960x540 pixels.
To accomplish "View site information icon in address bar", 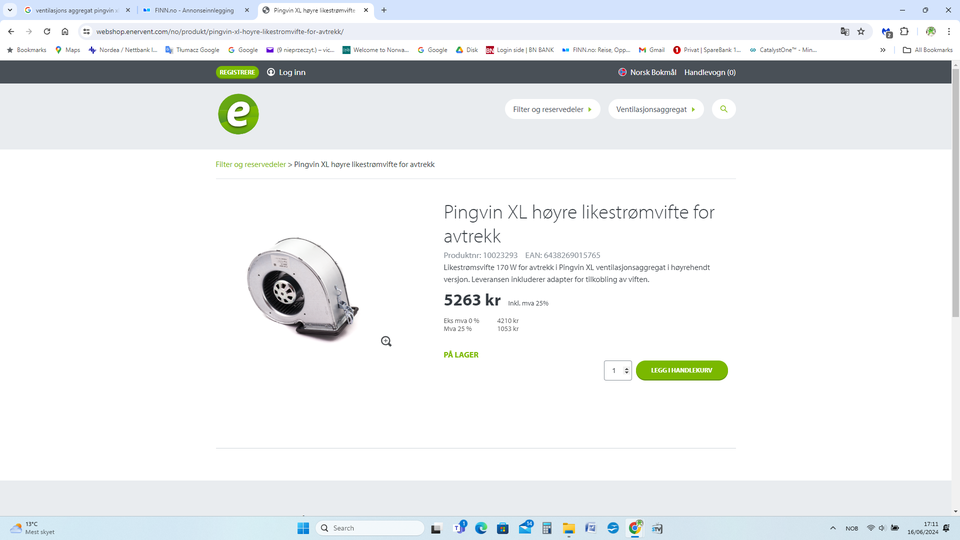I will 86,31.
